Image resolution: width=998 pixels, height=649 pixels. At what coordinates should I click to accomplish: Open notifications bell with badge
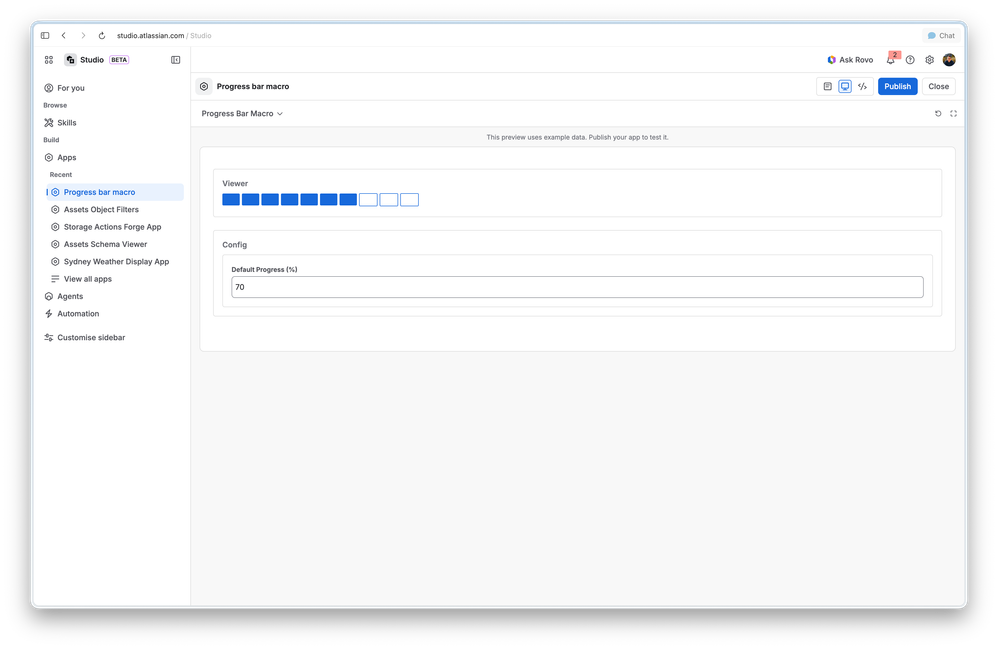pos(891,59)
